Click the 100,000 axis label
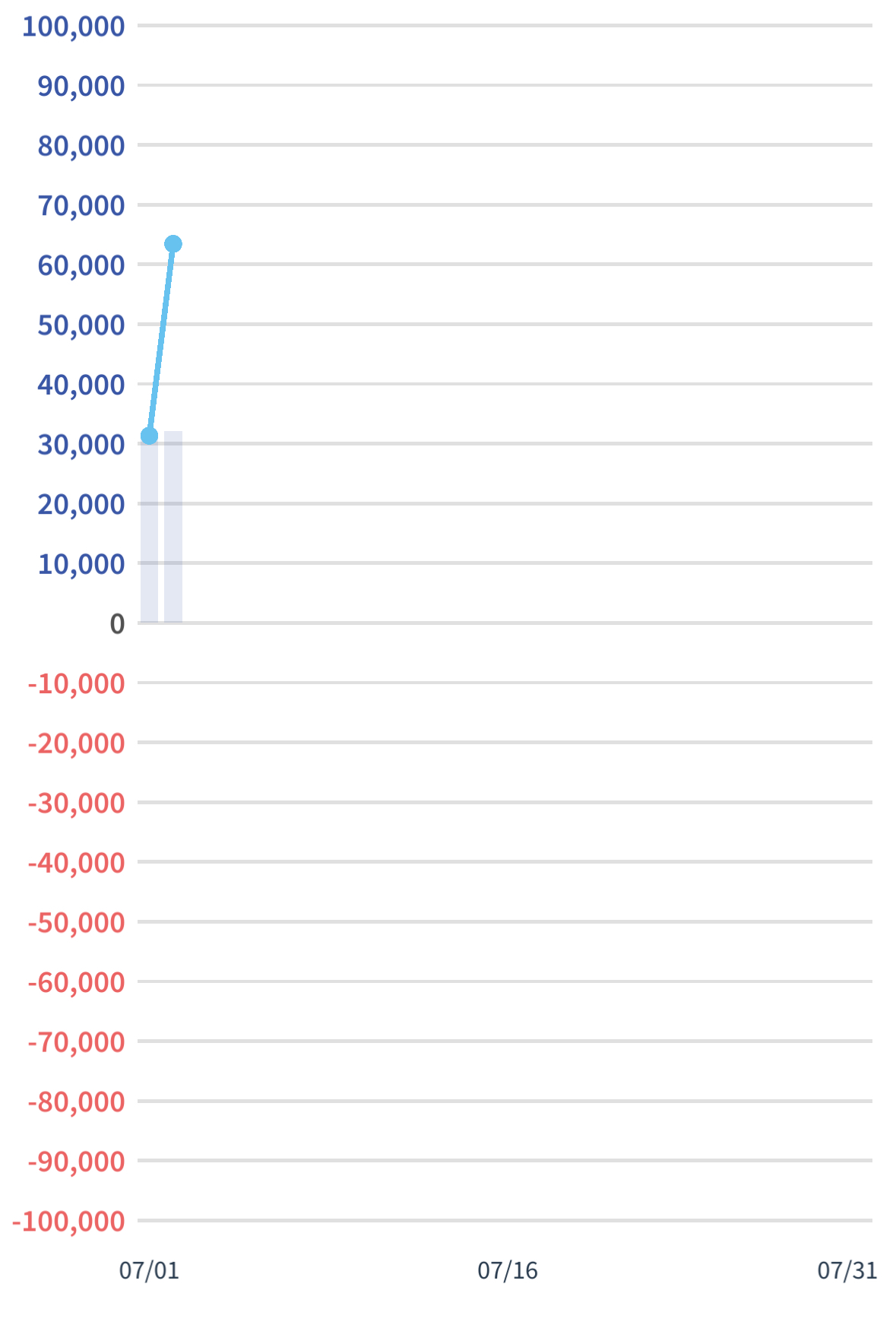This screenshot has width=896, height=1322. point(74,27)
